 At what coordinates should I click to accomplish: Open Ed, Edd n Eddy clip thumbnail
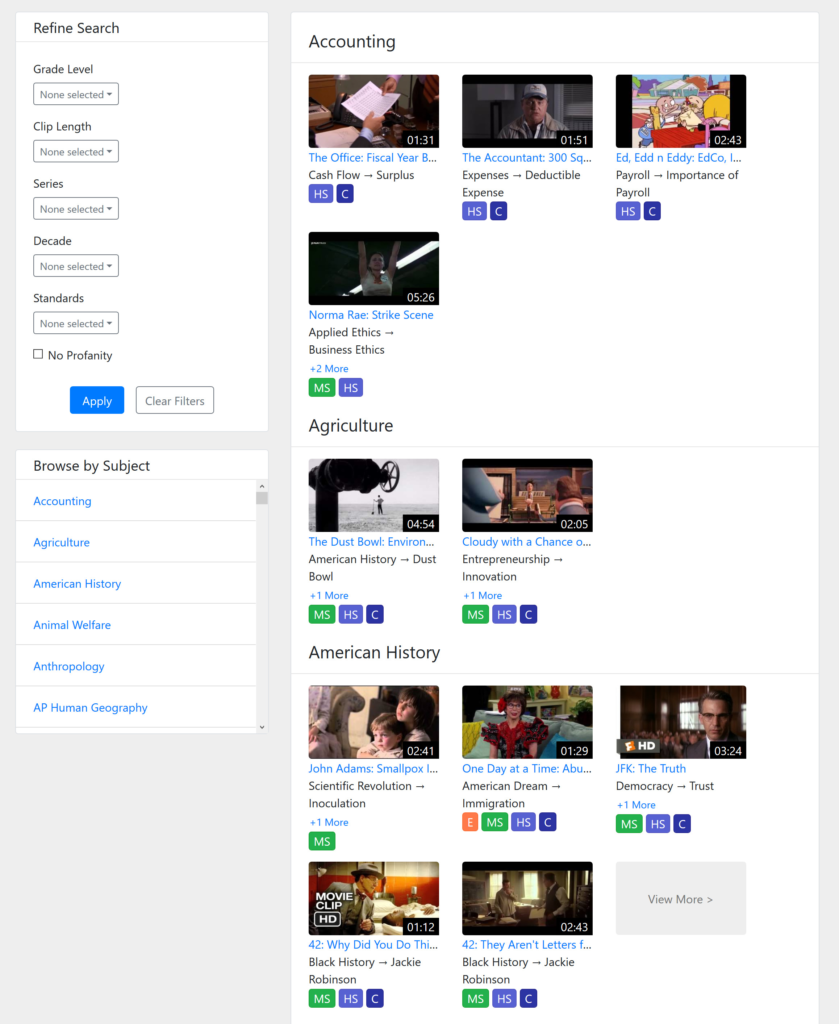680,111
